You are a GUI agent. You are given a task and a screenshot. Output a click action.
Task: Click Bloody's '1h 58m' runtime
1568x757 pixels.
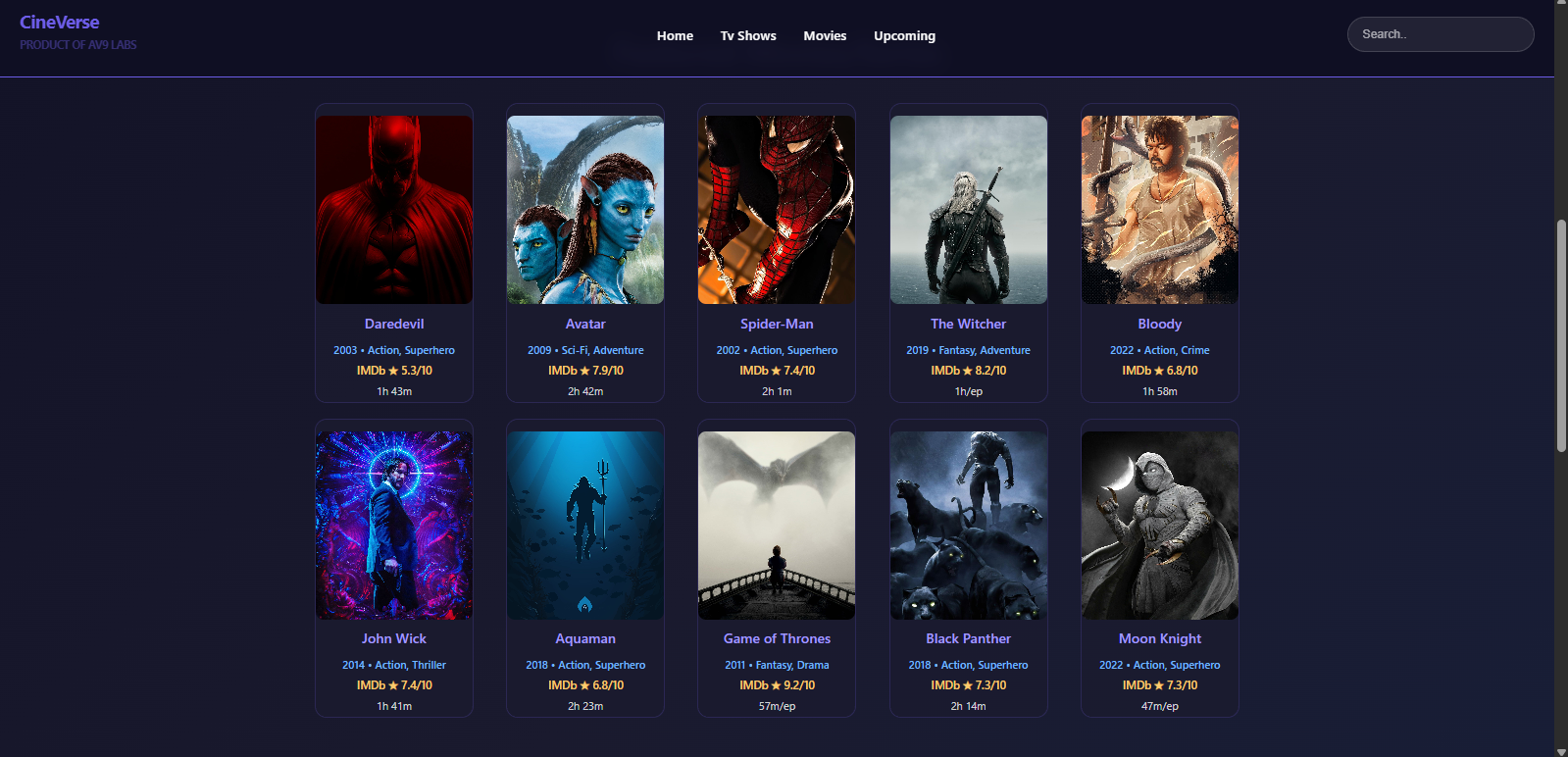coord(1160,391)
